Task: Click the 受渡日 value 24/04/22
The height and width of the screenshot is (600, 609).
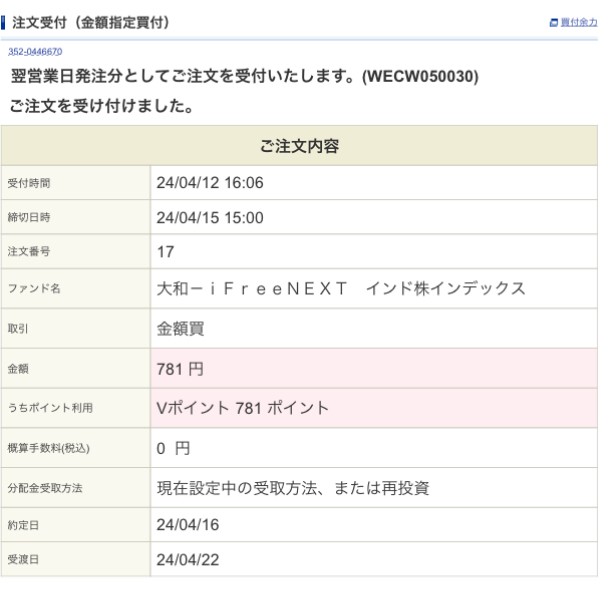Action: [187, 561]
